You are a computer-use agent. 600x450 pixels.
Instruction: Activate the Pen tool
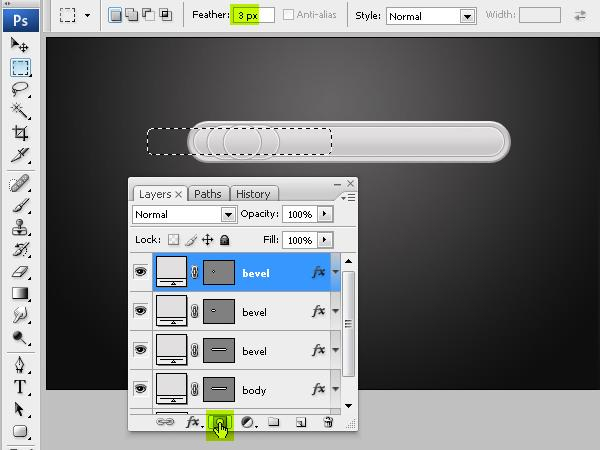pos(20,365)
